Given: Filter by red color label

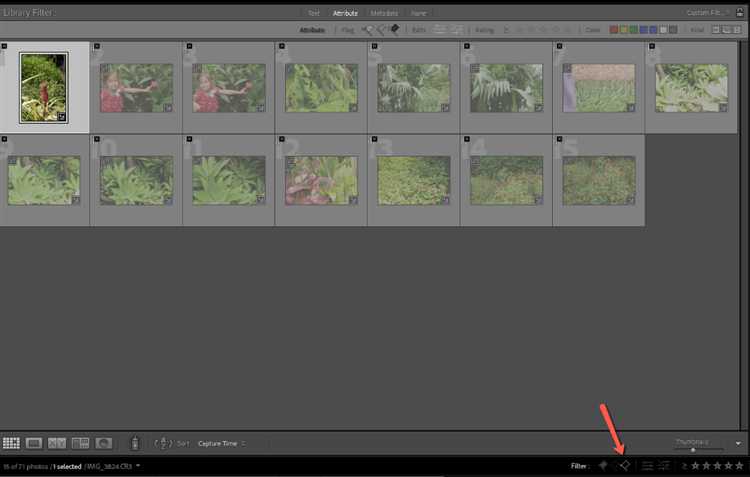Looking at the screenshot, I should point(614,30).
